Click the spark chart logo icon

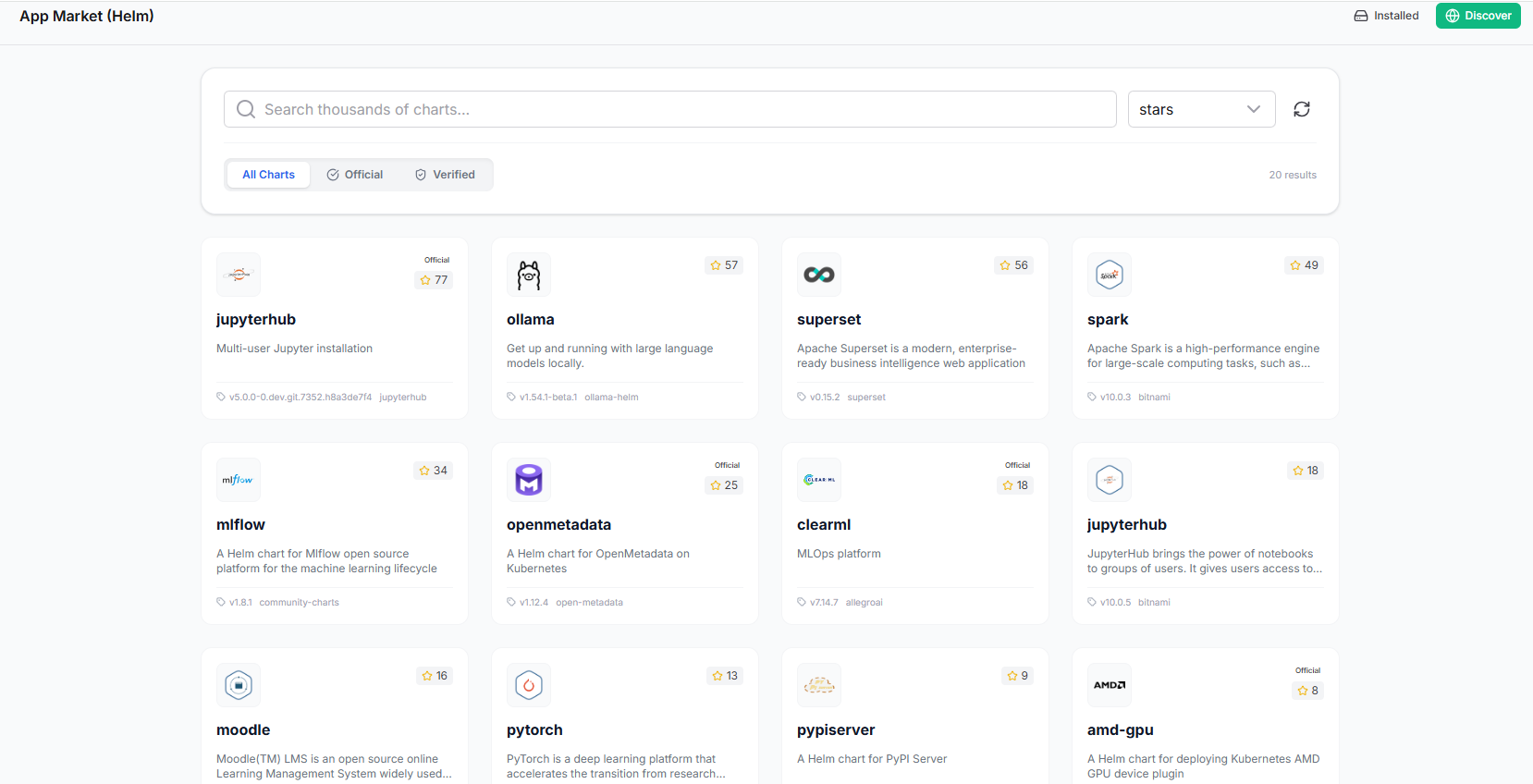(1110, 275)
